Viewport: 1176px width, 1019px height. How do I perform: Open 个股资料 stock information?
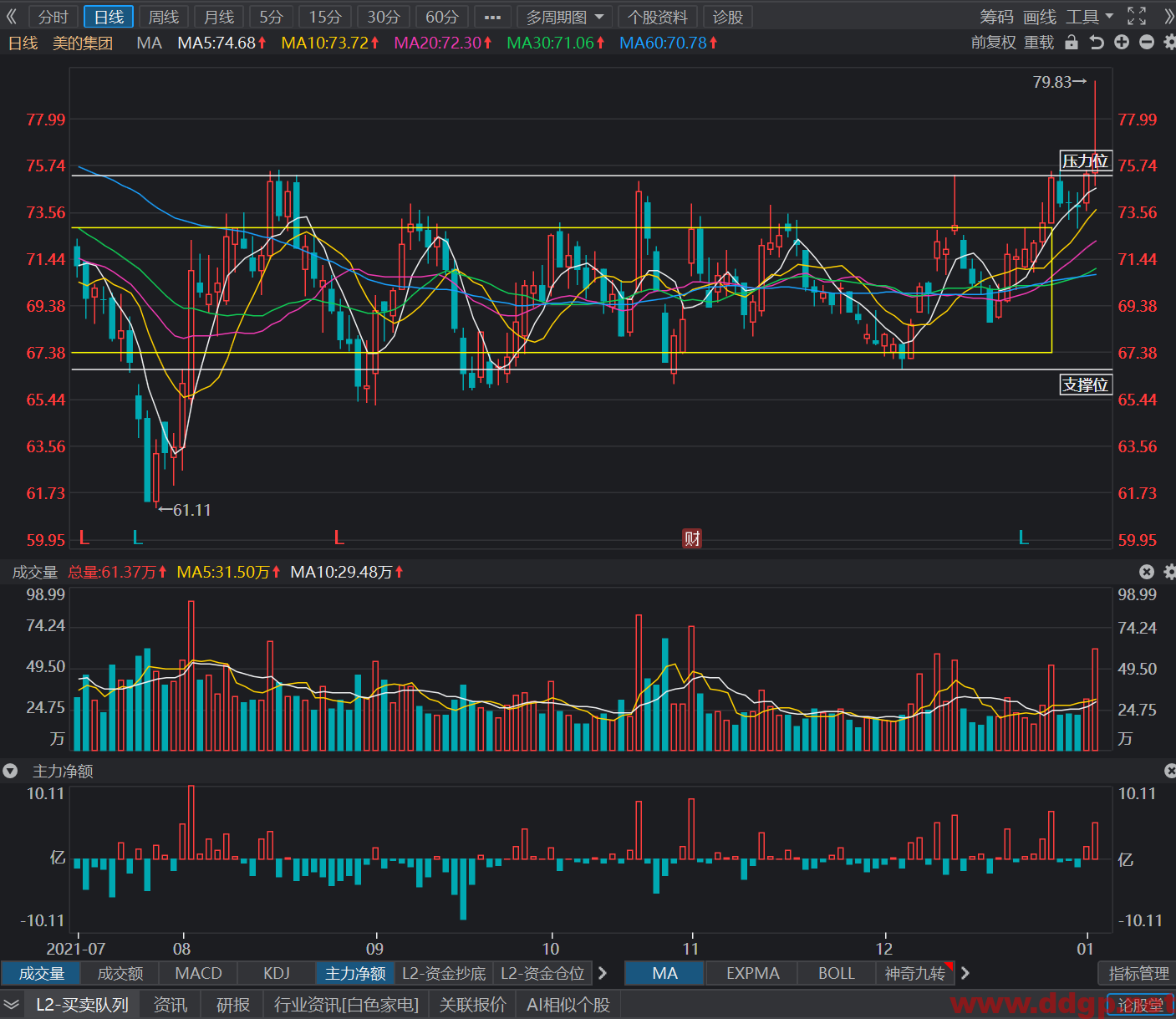click(658, 17)
